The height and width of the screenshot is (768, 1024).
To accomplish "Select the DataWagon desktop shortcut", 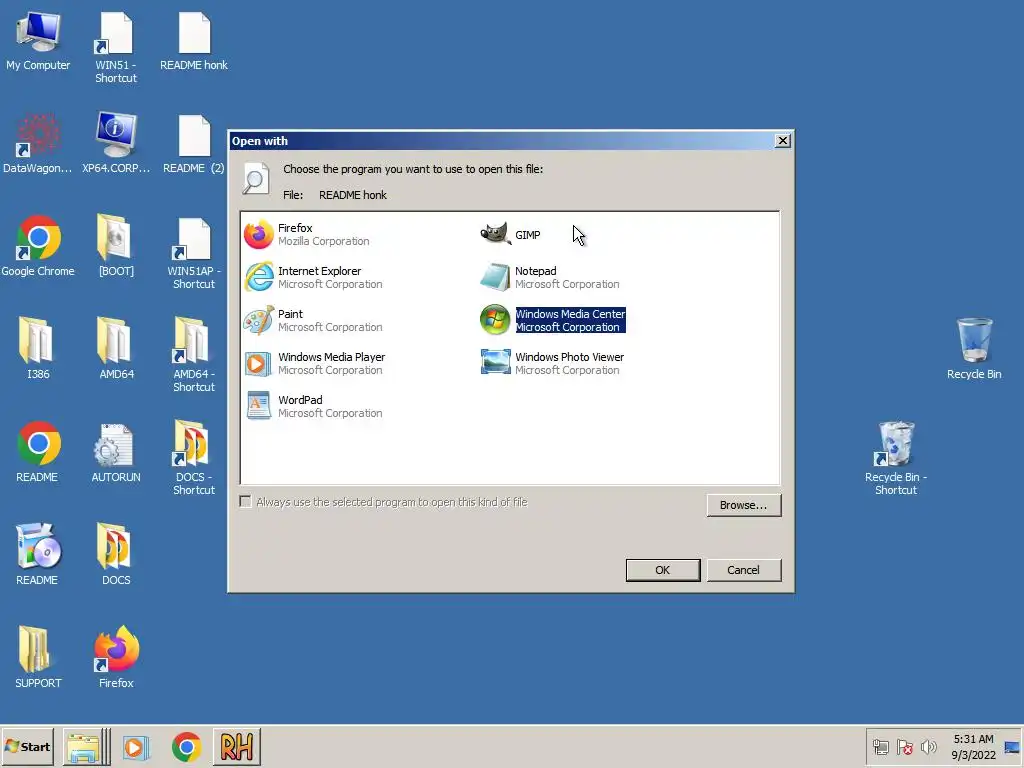I will (37, 144).
